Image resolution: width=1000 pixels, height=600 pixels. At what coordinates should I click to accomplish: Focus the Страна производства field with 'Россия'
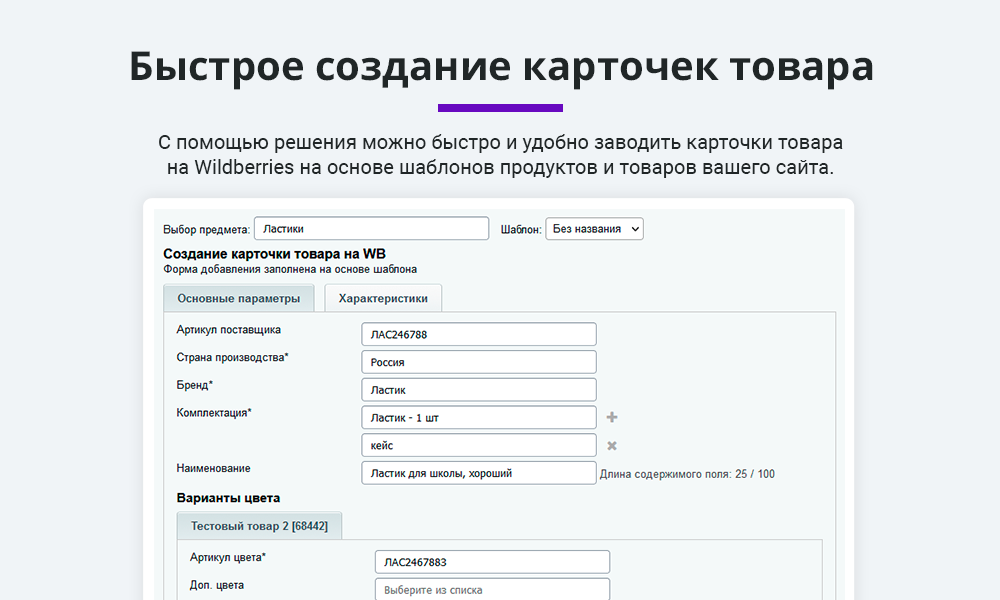[x=478, y=362]
